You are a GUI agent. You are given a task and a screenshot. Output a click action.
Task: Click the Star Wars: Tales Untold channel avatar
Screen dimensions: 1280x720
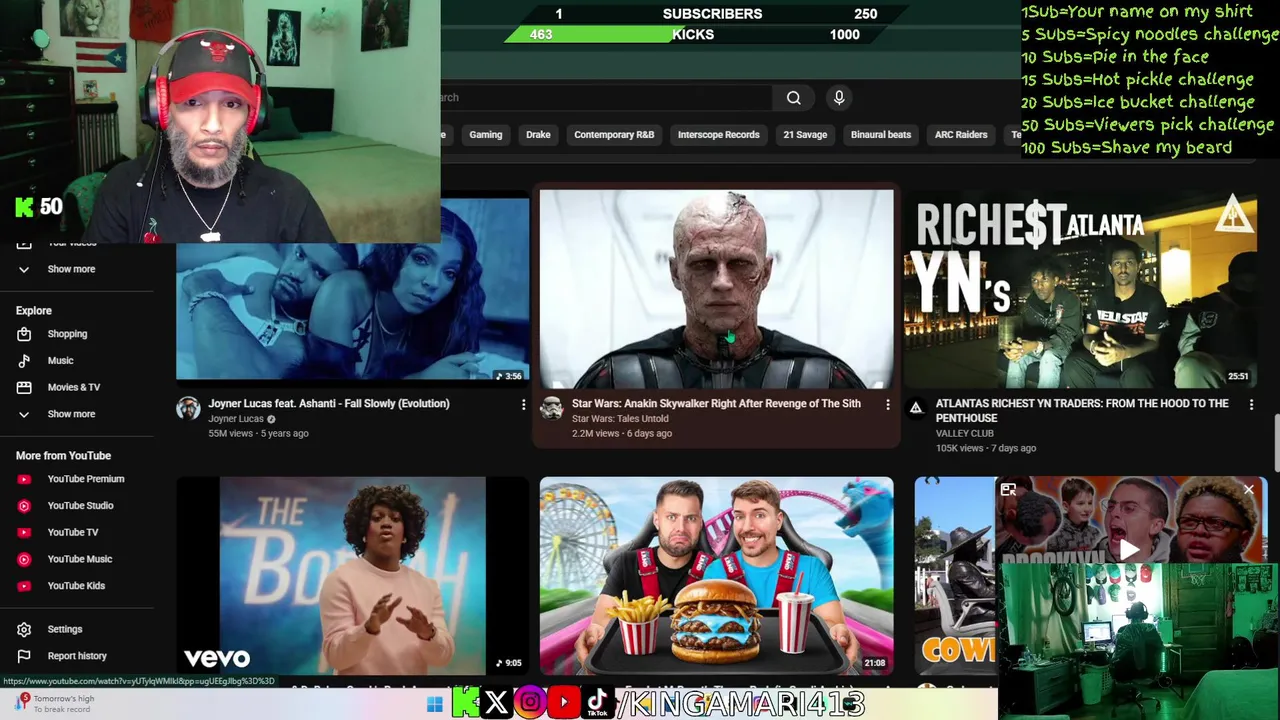tap(552, 408)
